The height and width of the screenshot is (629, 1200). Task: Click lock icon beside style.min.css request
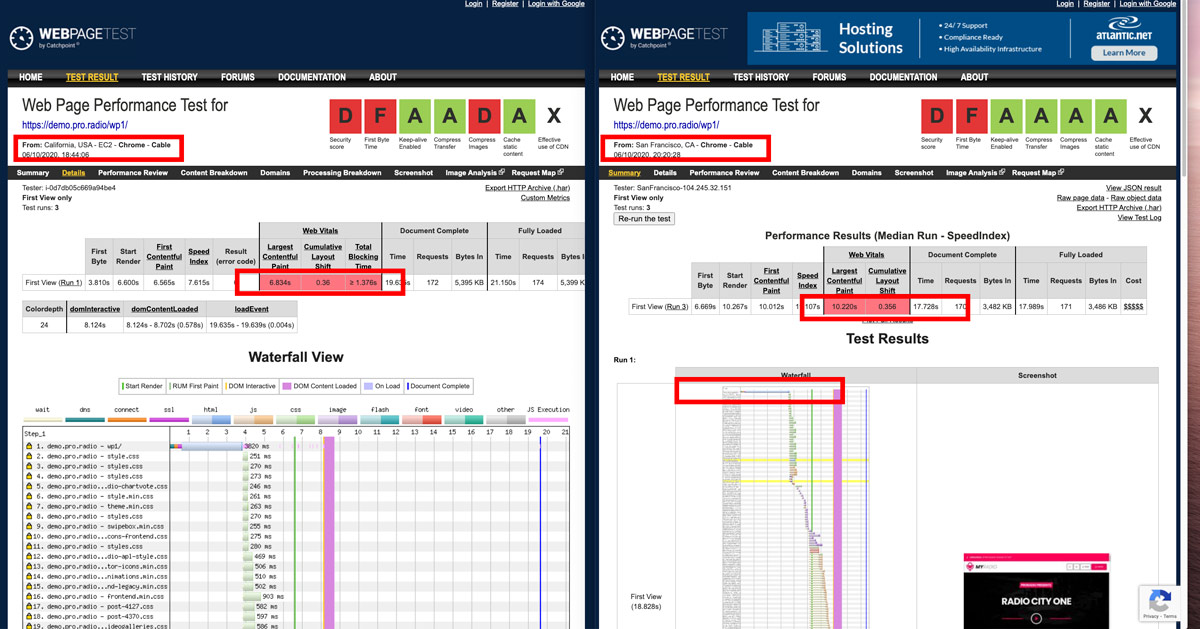[x=29, y=496]
